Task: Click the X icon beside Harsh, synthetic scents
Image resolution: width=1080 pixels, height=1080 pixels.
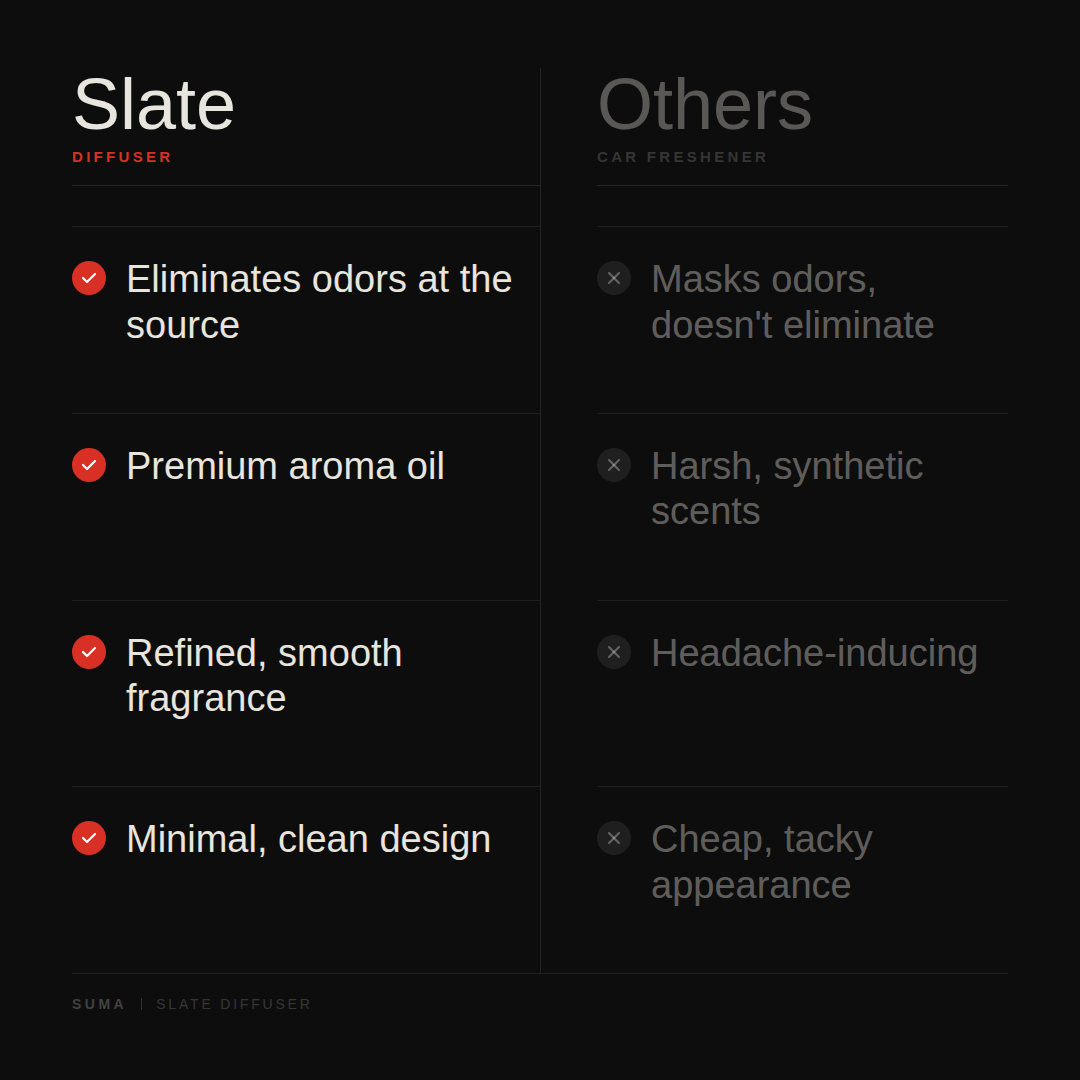Action: point(614,465)
